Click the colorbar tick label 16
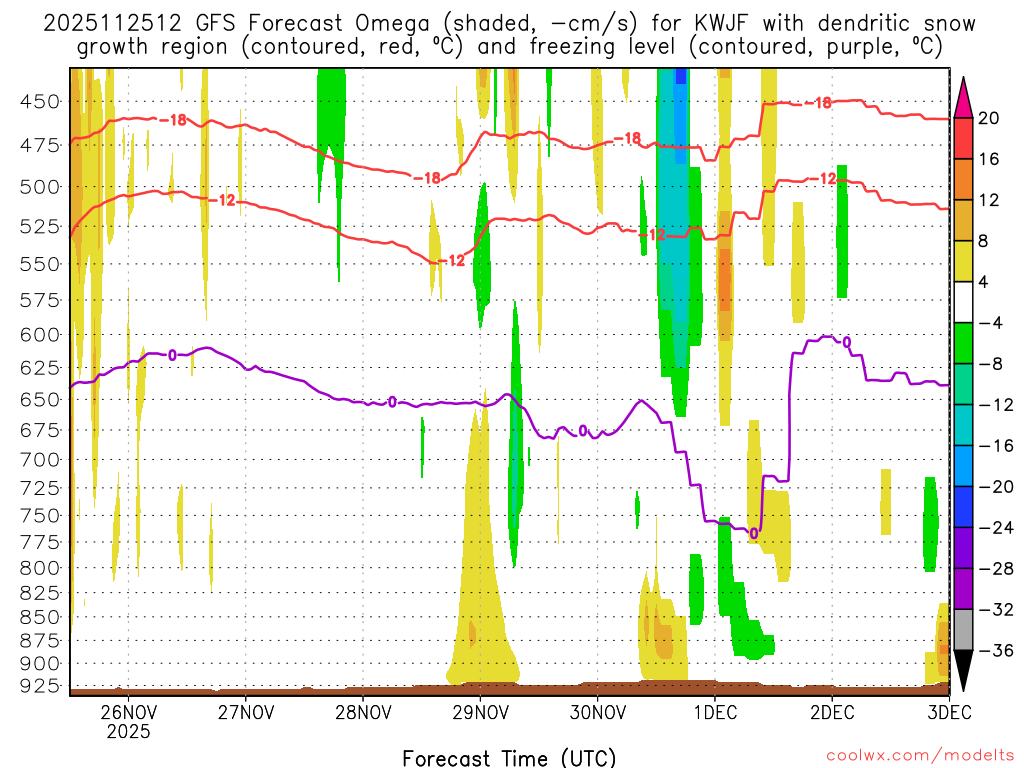This screenshot has height=768, width=1024. 989,159
